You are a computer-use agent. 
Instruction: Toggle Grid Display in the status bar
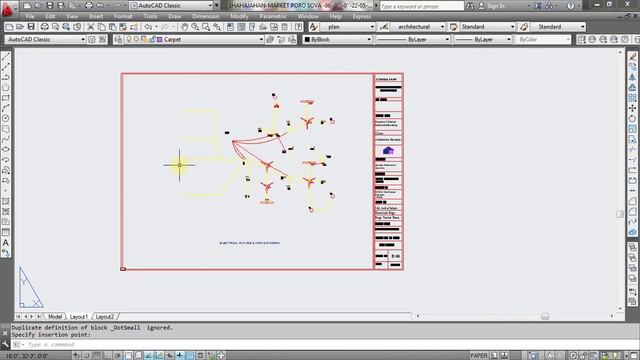97,356
